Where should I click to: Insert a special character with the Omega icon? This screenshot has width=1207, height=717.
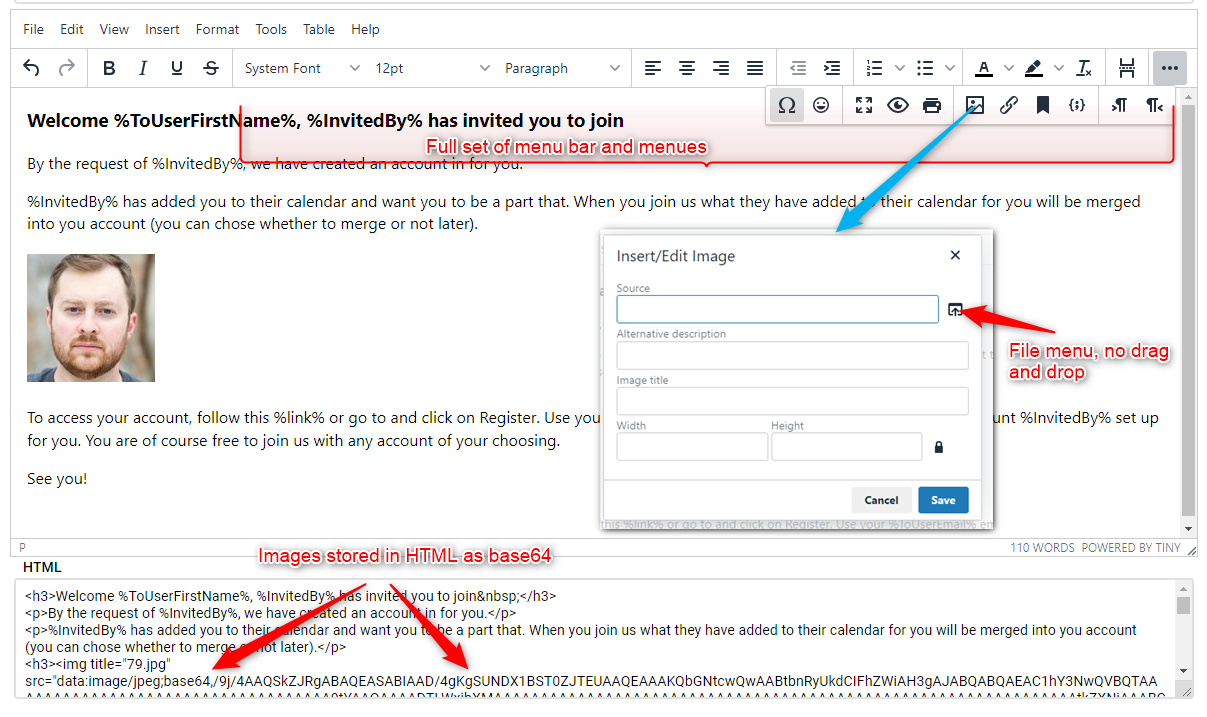point(786,104)
